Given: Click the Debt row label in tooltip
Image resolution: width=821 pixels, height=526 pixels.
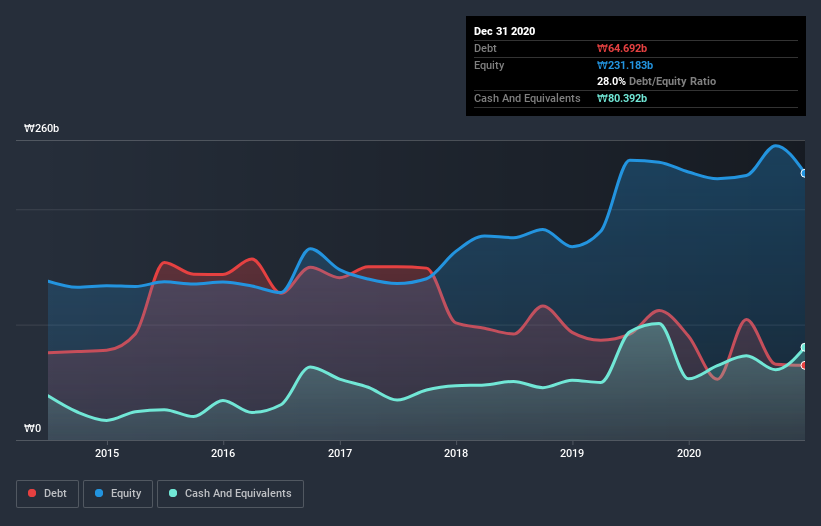Looking at the screenshot, I should coord(485,49).
